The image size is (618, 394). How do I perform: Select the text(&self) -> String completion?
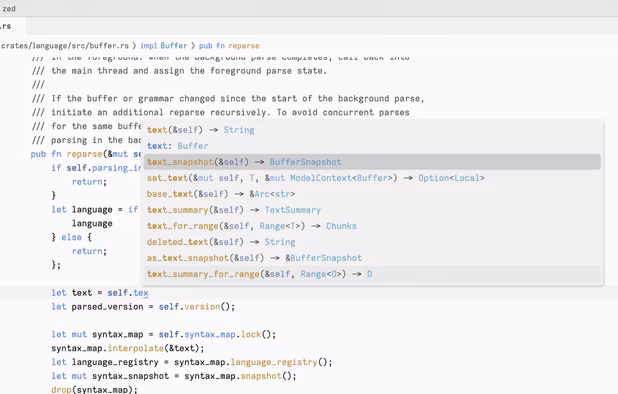point(372,130)
